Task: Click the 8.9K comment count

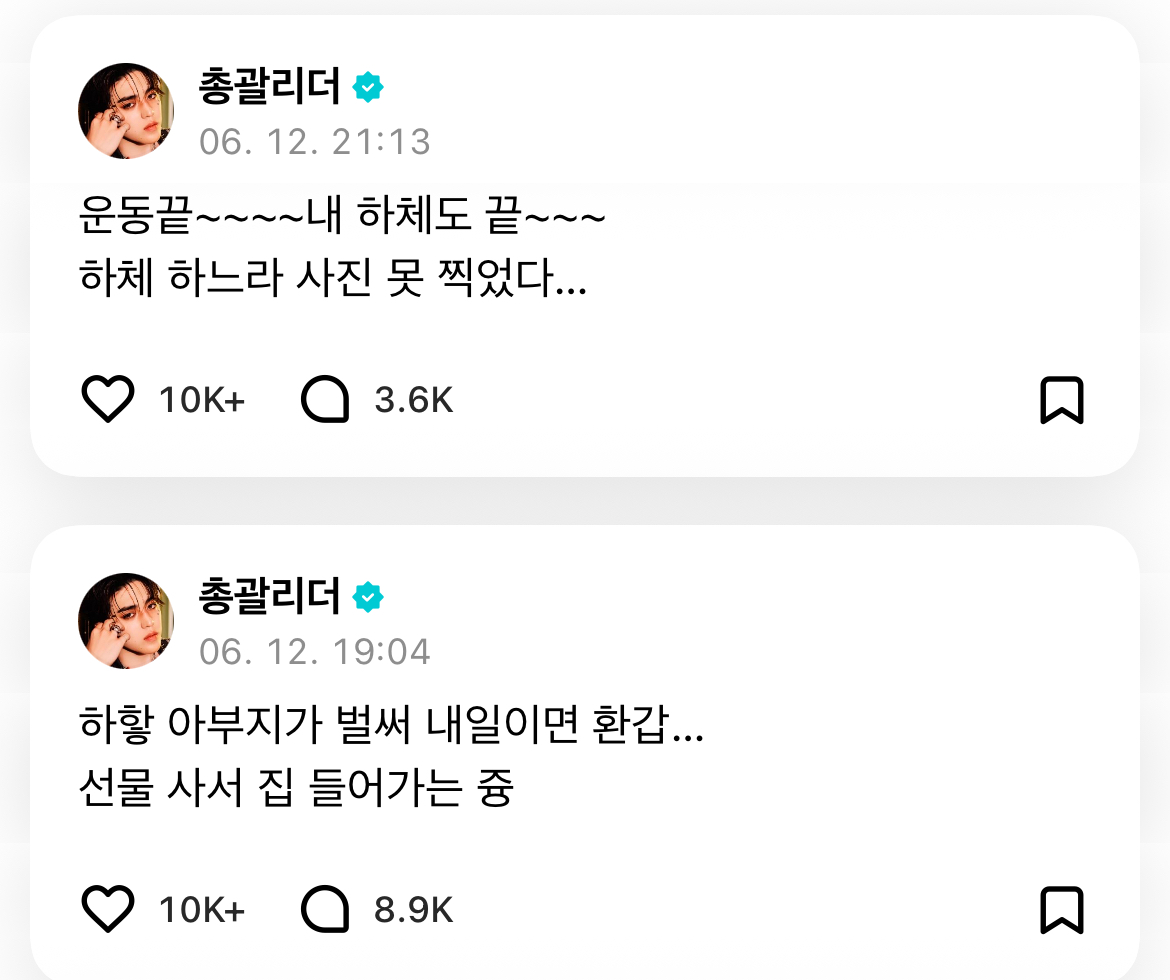Action: point(414,911)
